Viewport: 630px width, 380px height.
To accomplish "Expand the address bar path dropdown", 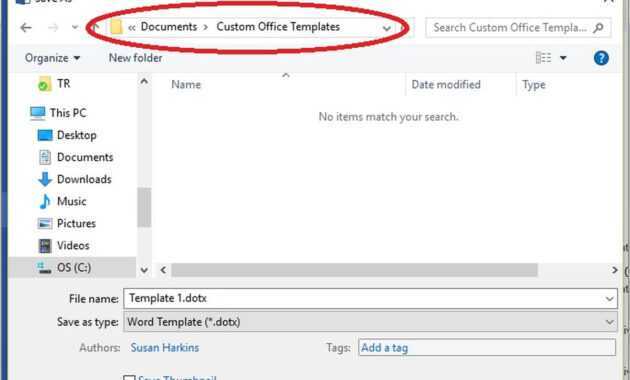I will 387,28.
